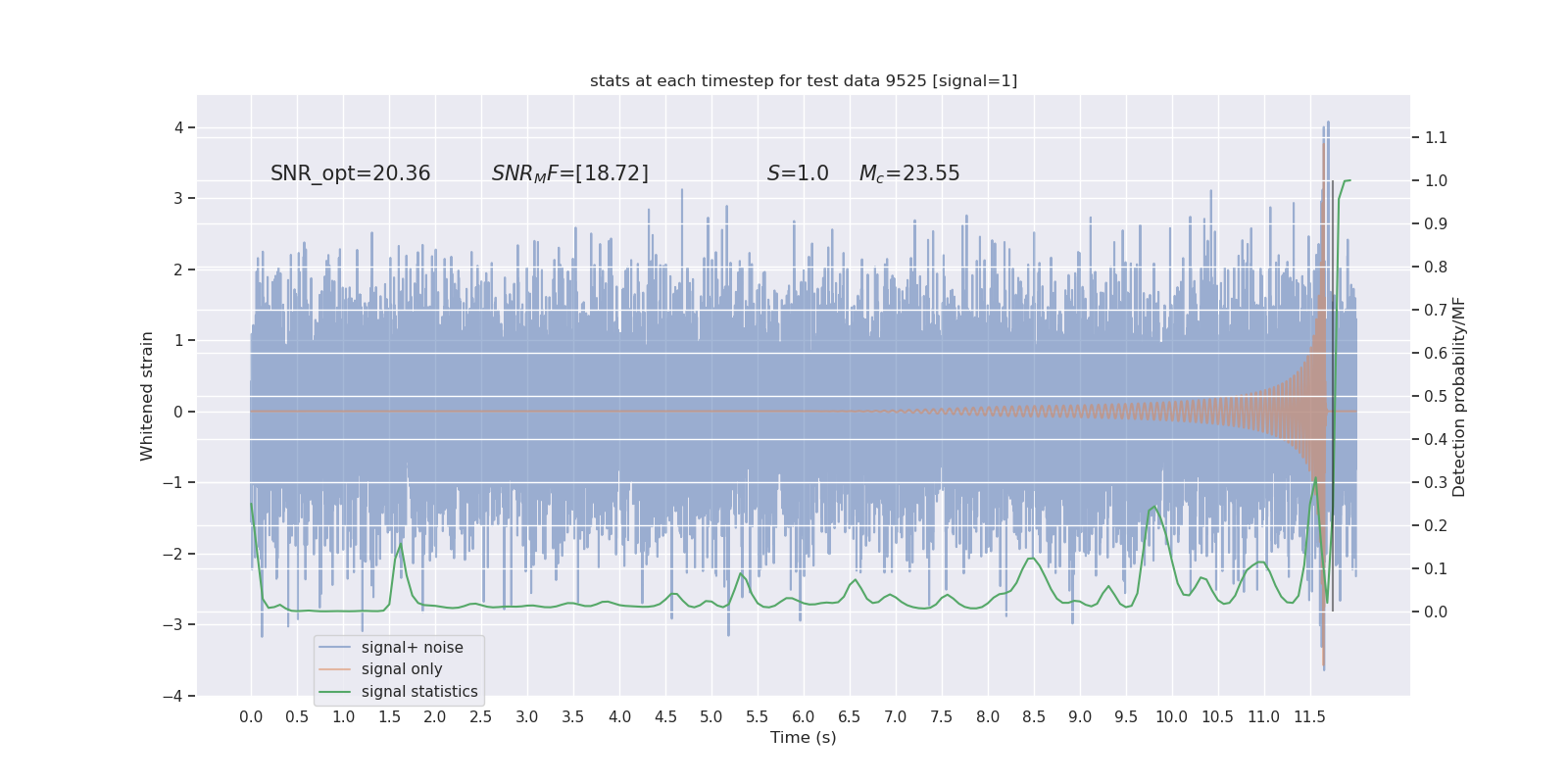Click the orange legend line swatch

pyautogui.click(x=335, y=669)
